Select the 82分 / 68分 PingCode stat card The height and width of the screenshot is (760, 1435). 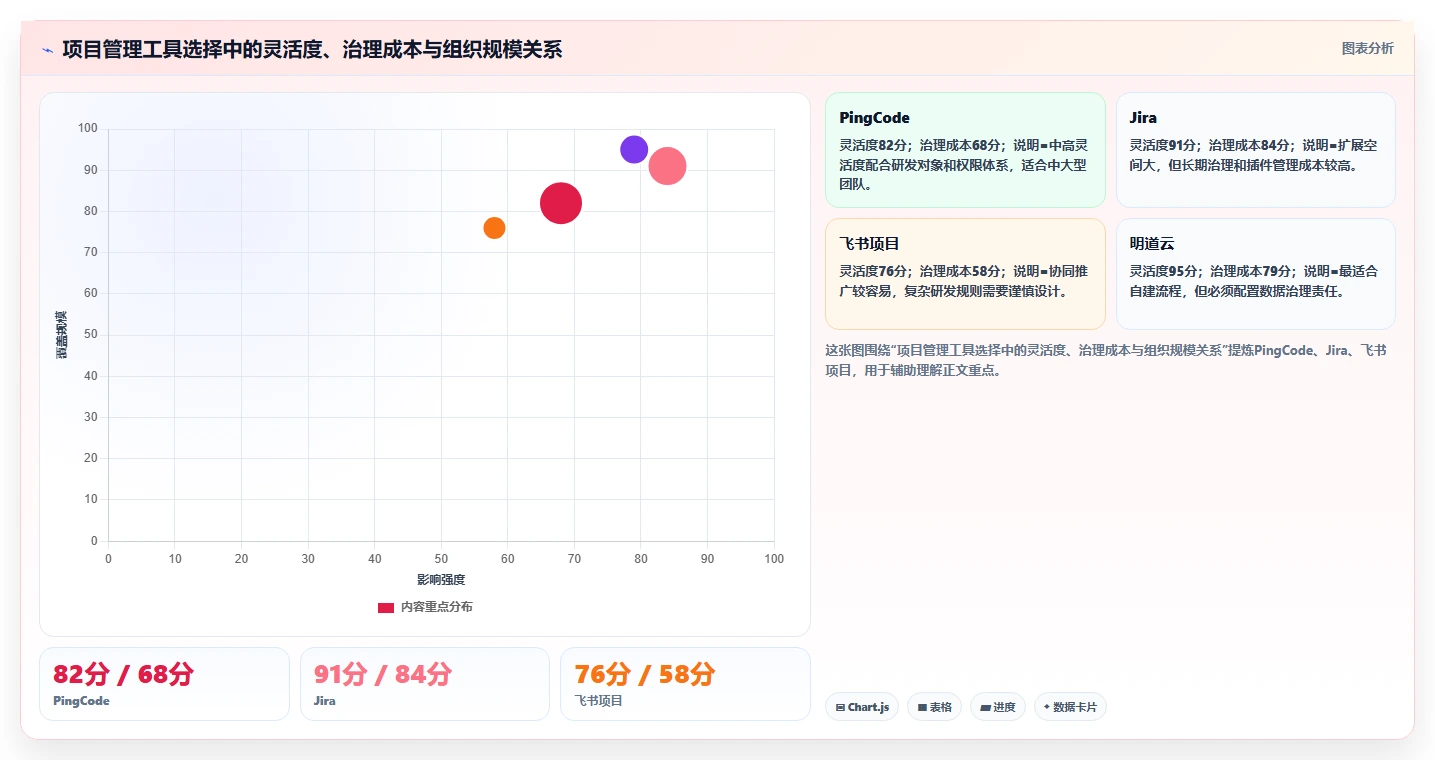[164, 684]
